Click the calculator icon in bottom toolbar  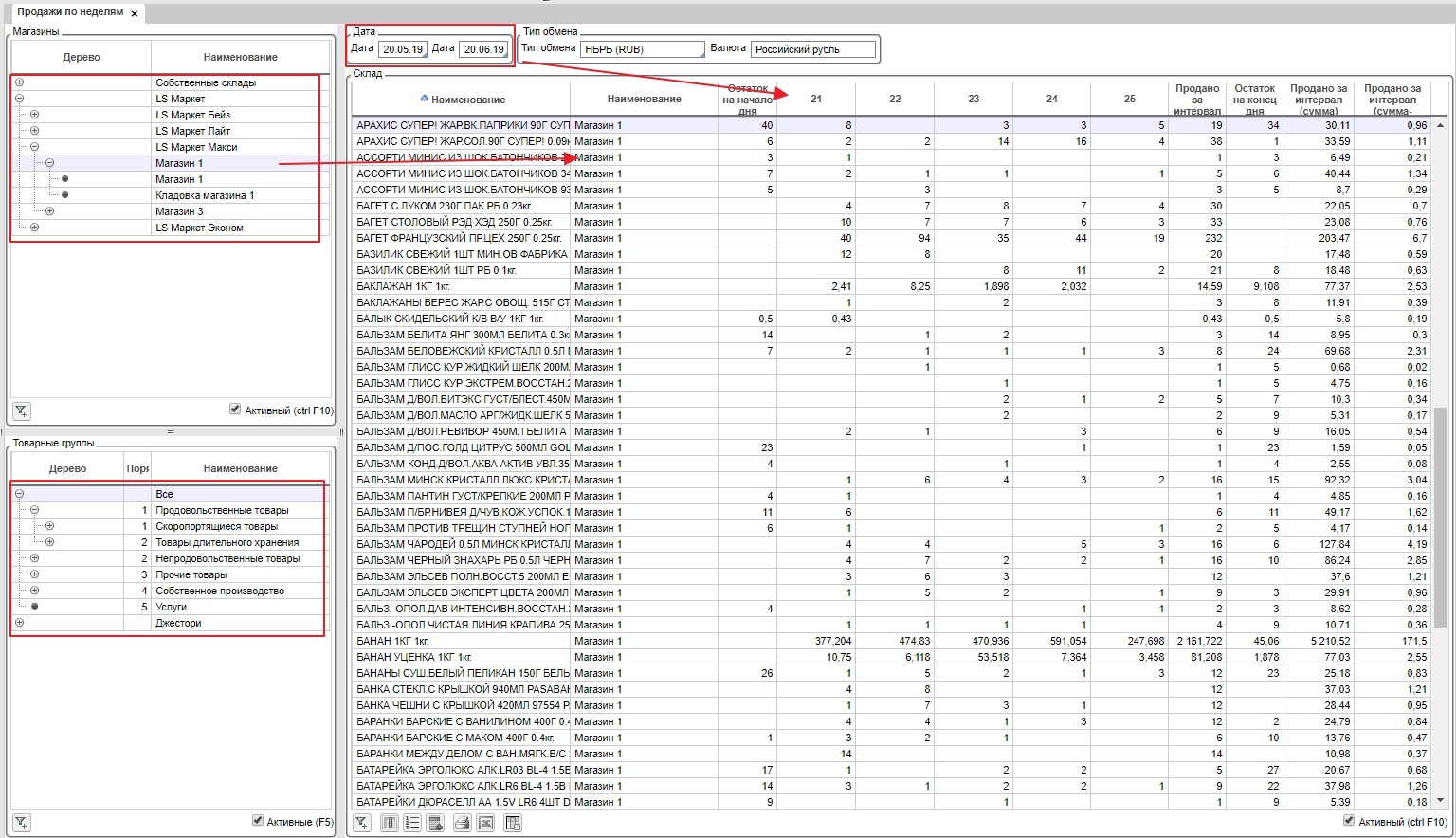[x=435, y=823]
